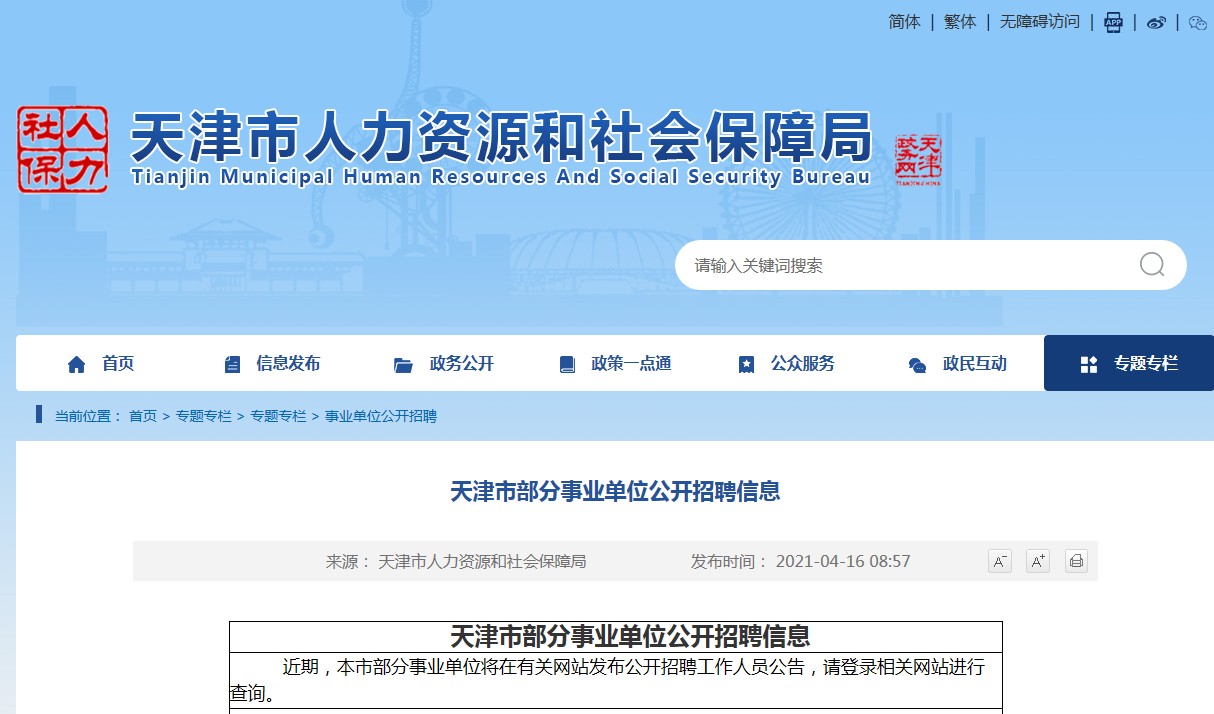Click the highlighted 专题专栏 tab

[1129, 364]
